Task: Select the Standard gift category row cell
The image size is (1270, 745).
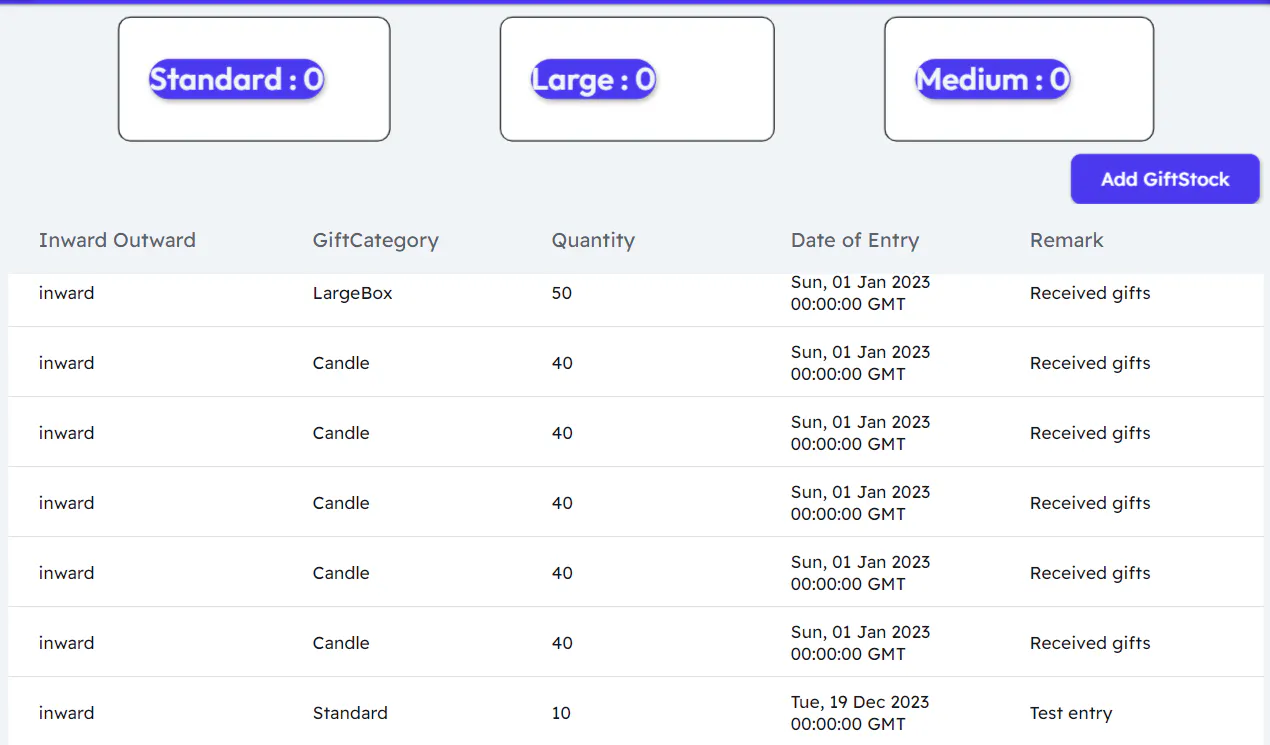Action: tap(350, 713)
